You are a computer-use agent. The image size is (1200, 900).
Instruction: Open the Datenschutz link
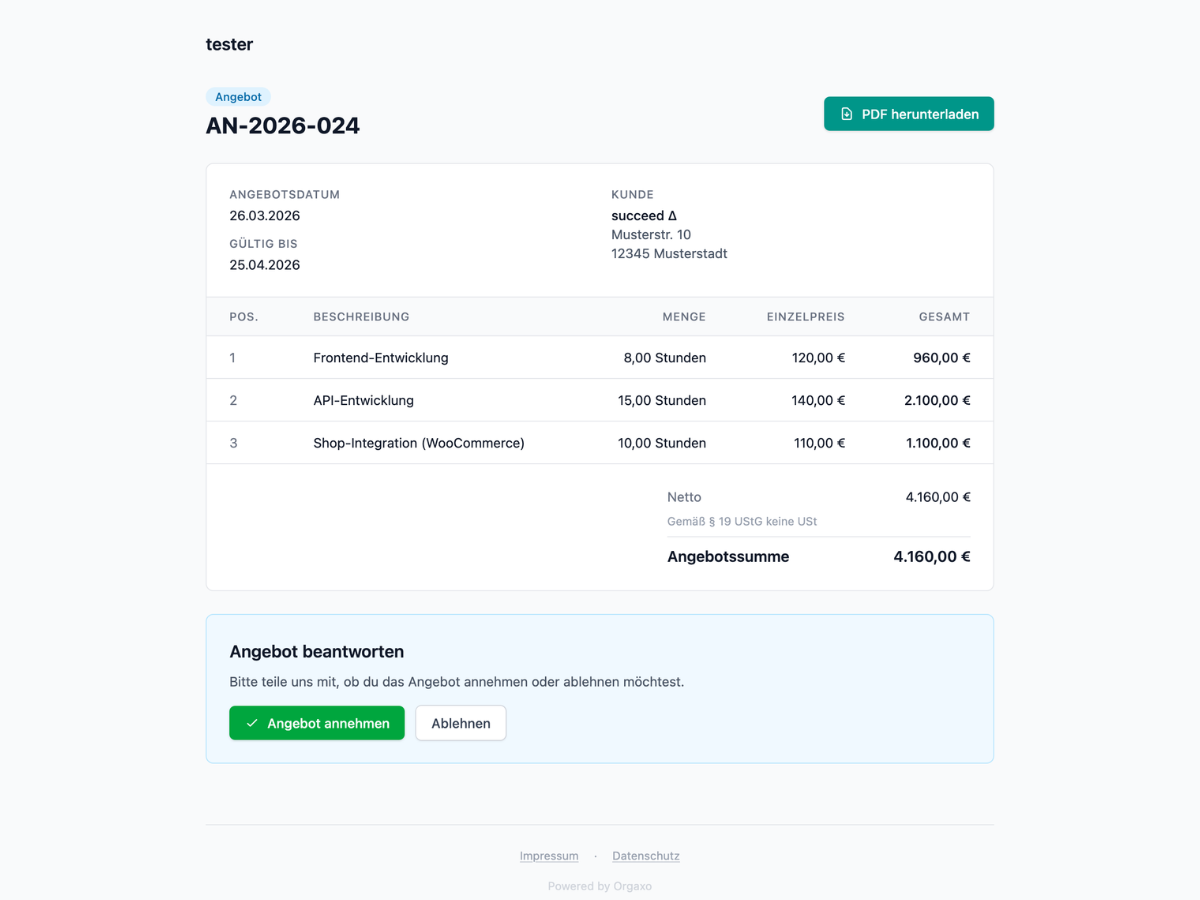click(646, 856)
